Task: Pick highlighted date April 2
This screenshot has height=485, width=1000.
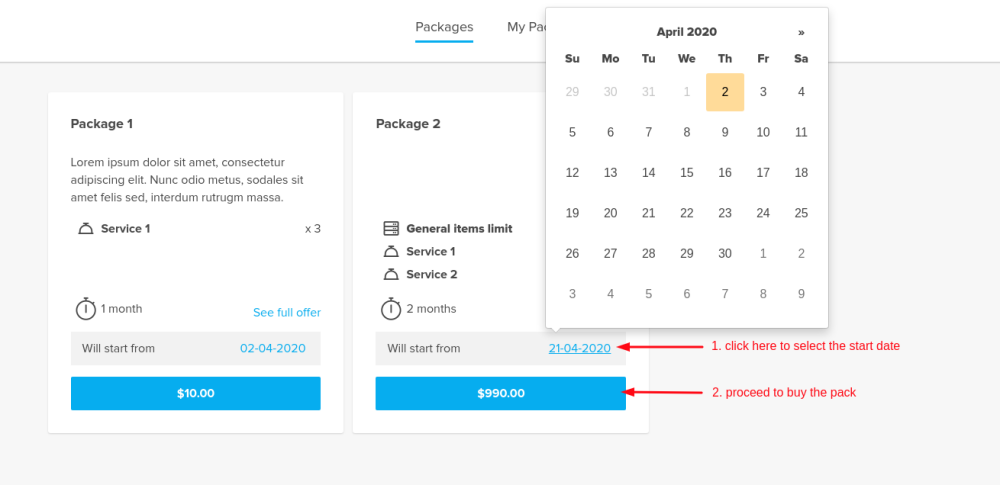Action: [x=725, y=92]
